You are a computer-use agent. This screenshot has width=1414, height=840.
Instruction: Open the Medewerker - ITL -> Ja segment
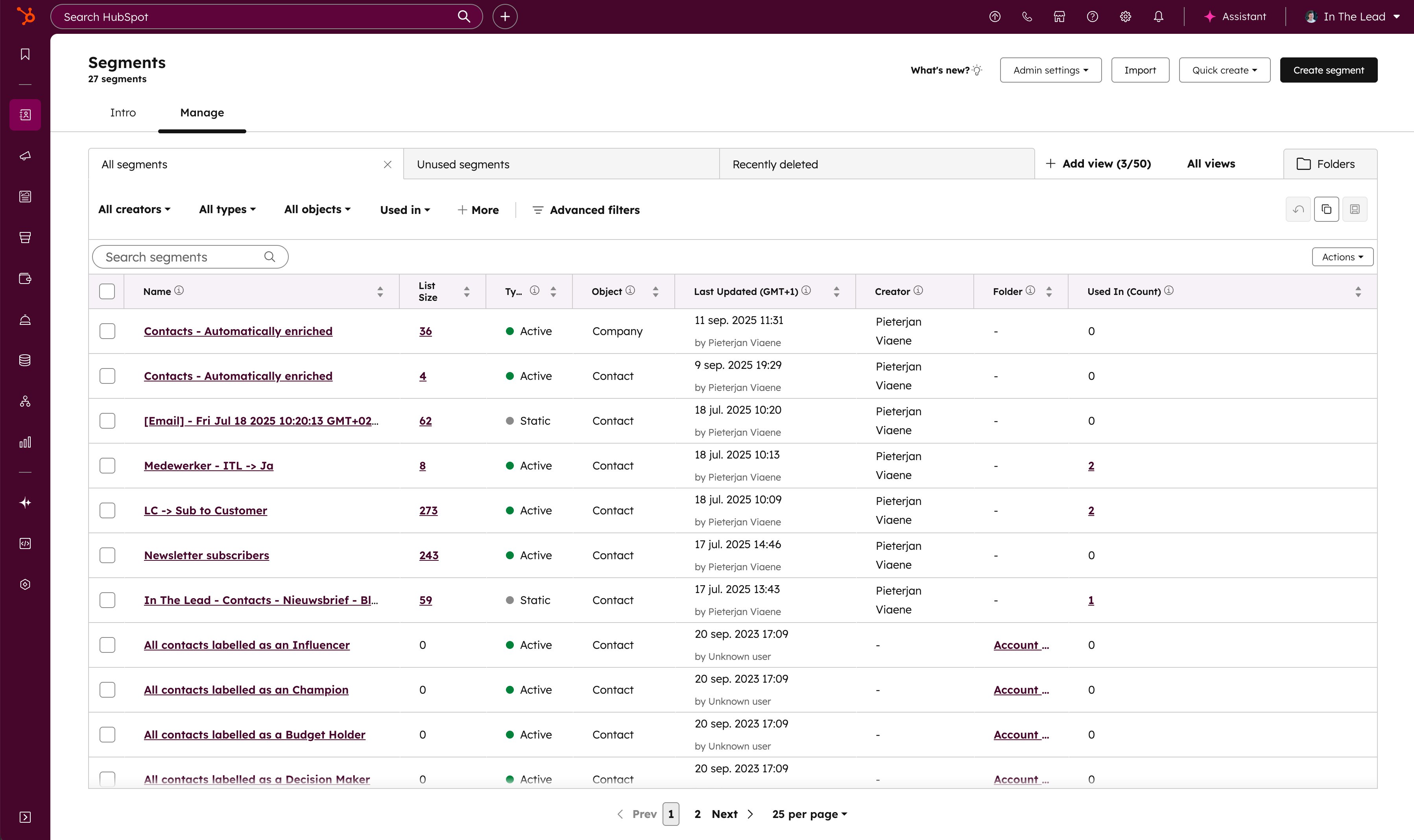pos(209,465)
